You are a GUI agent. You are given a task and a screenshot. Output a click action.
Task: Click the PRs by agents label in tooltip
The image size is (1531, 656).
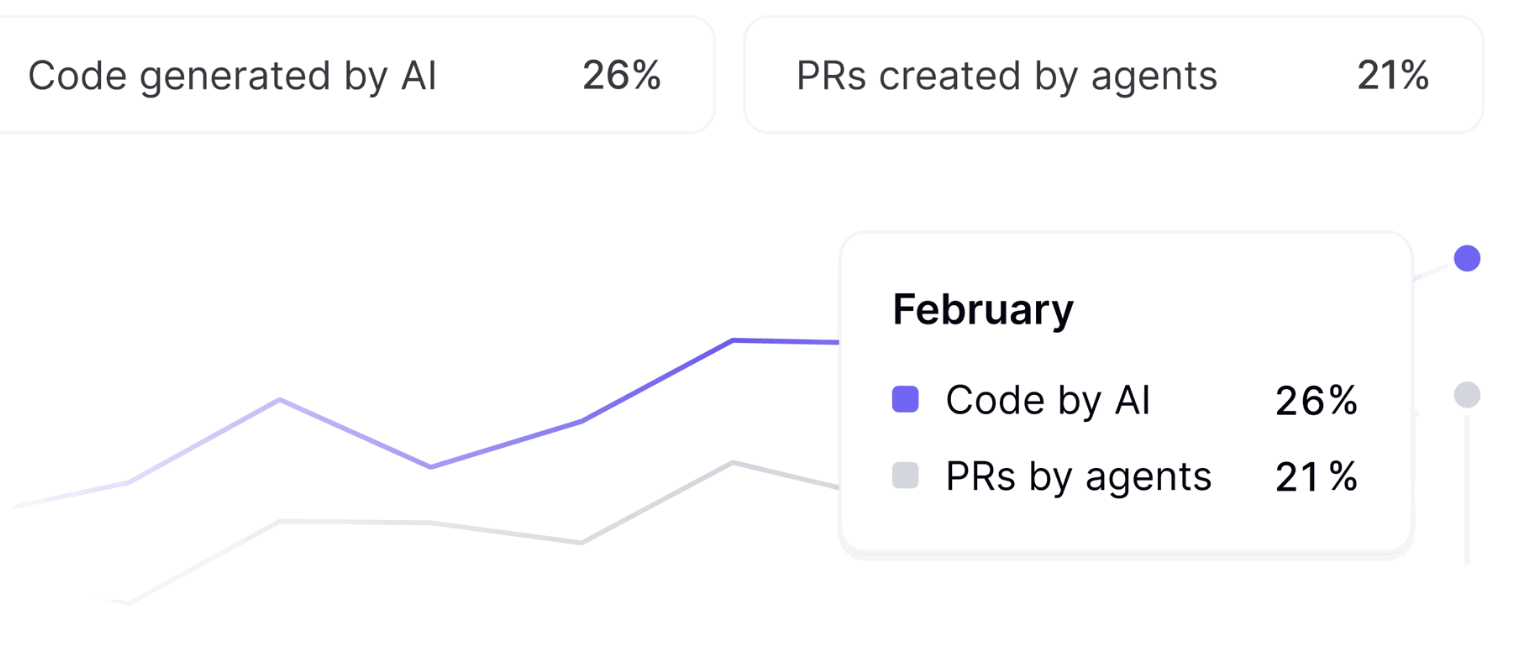pos(1078,476)
